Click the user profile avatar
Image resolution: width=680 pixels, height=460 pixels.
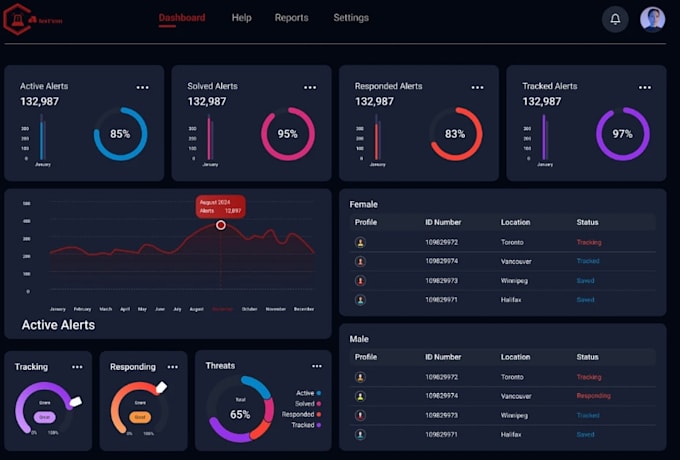coord(652,19)
